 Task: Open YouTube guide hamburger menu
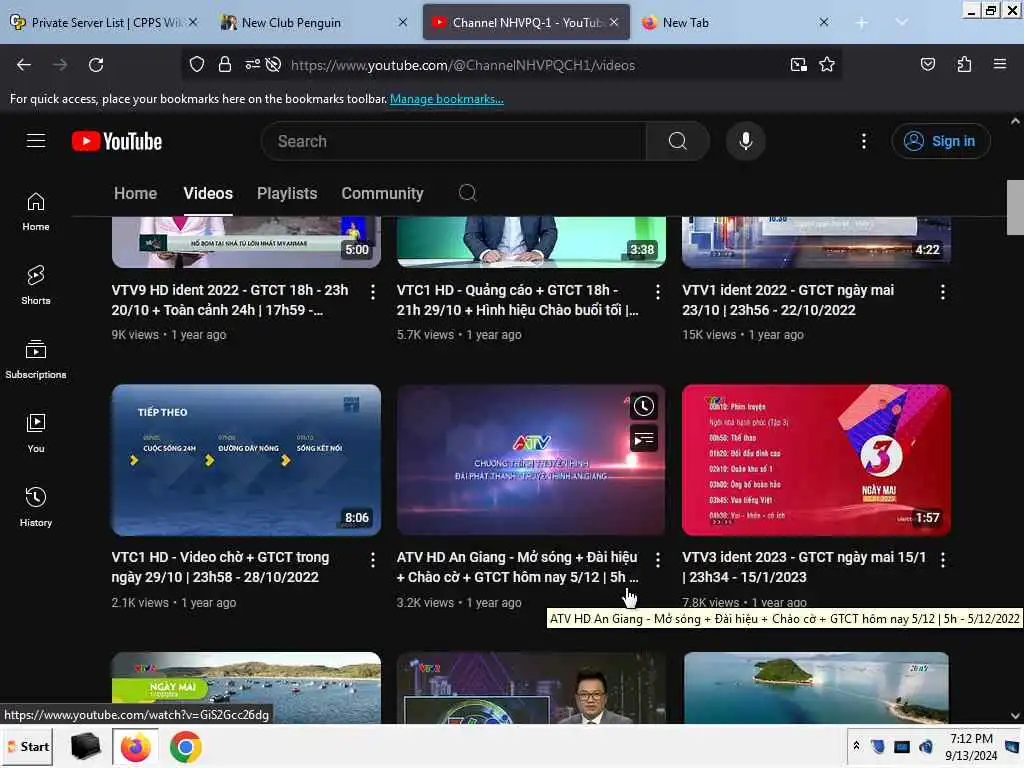pos(36,141)
